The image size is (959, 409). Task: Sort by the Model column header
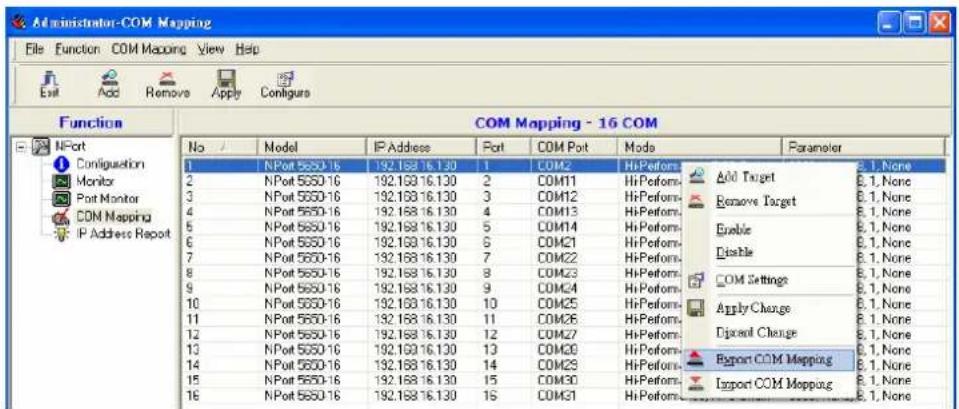[x=312, y=147]
